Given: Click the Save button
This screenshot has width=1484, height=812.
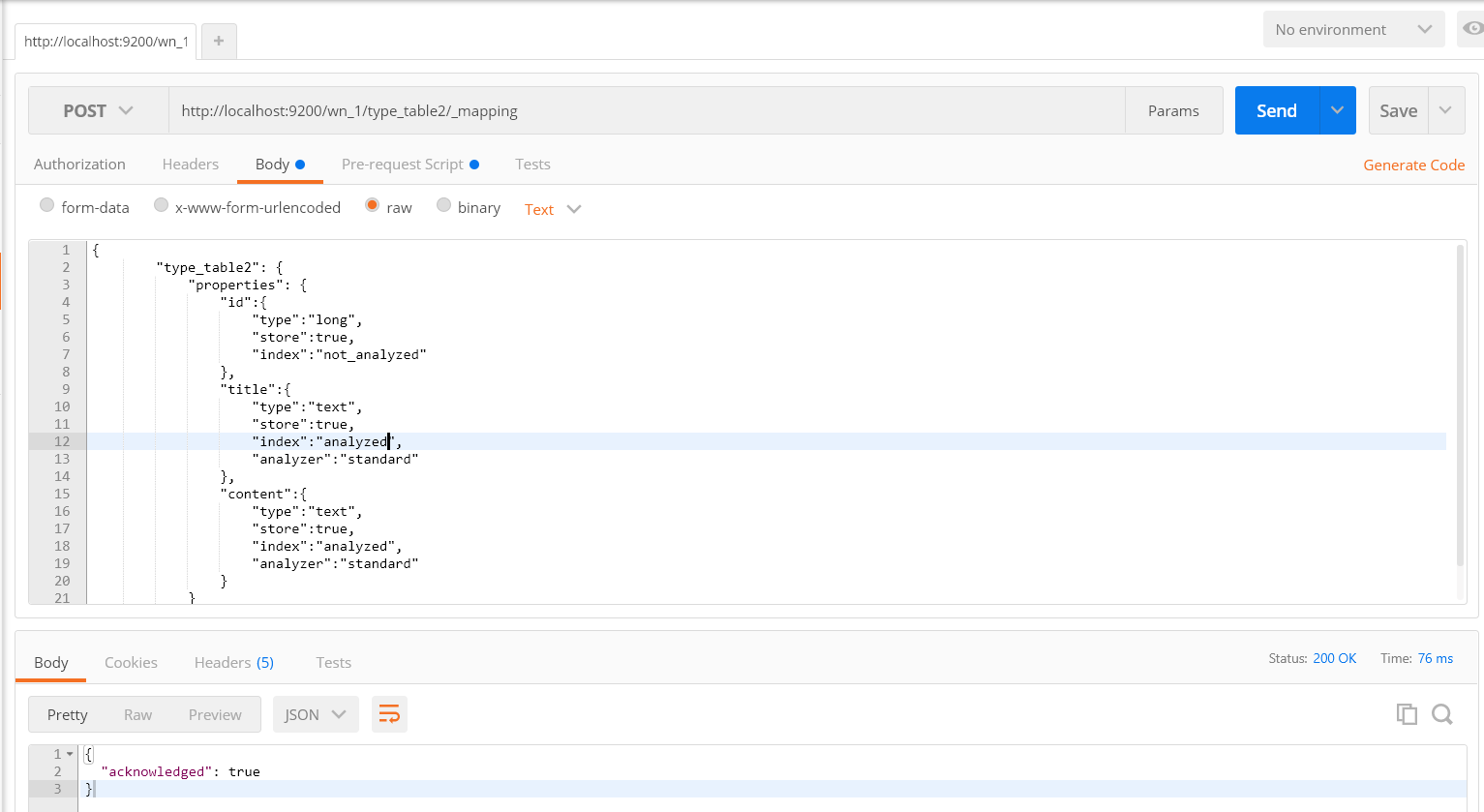Looking at the screenshot, I should [1399, 110].
